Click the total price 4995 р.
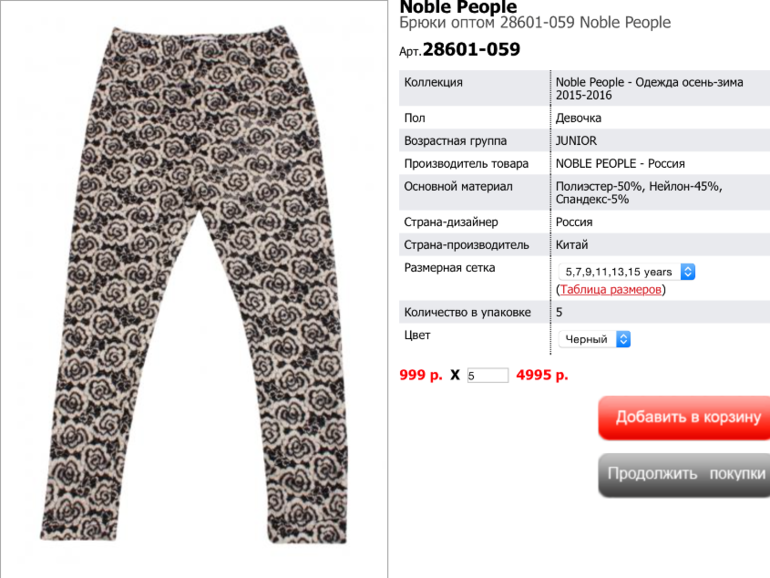The image size is (770, 578). 542,375
